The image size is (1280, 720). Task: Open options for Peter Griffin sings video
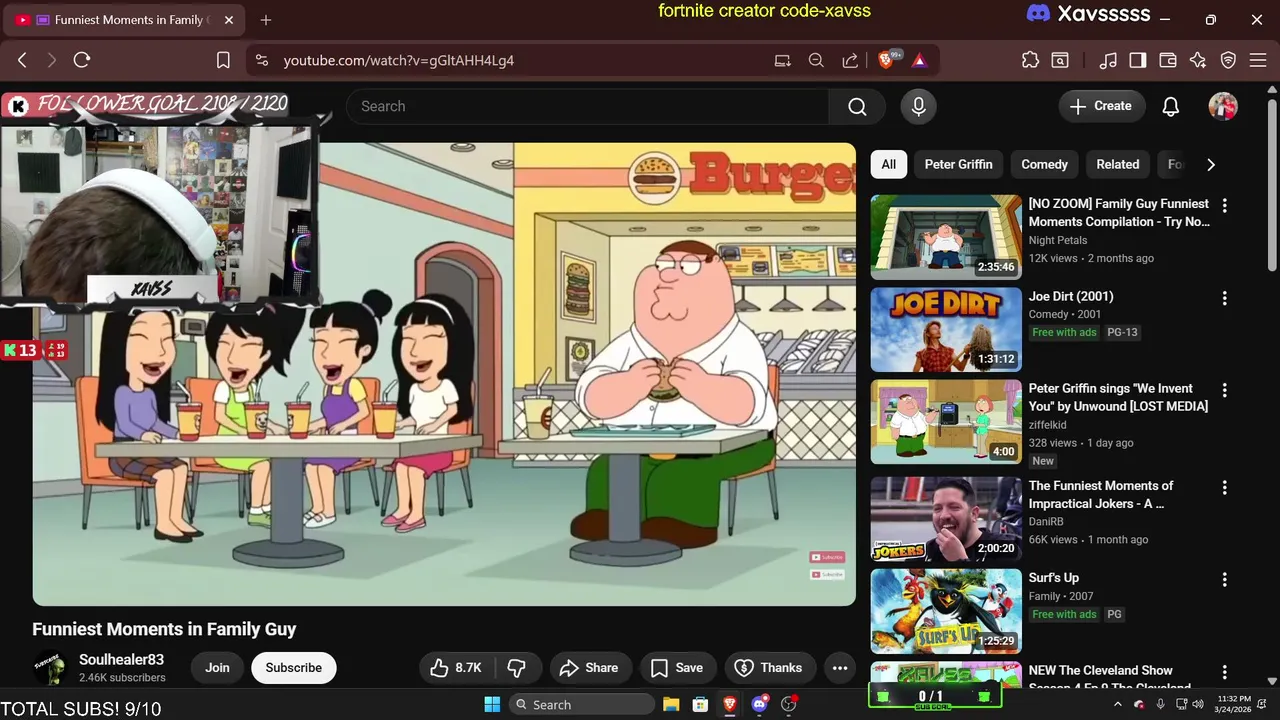click(x=1224, y=390)
